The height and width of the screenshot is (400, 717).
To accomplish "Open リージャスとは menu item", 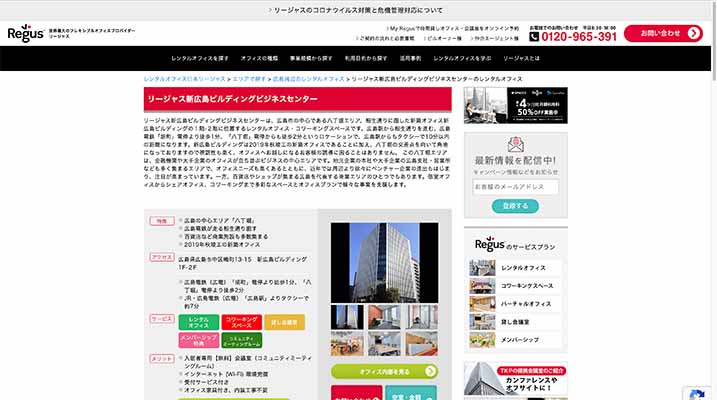I will coord(521,59).
